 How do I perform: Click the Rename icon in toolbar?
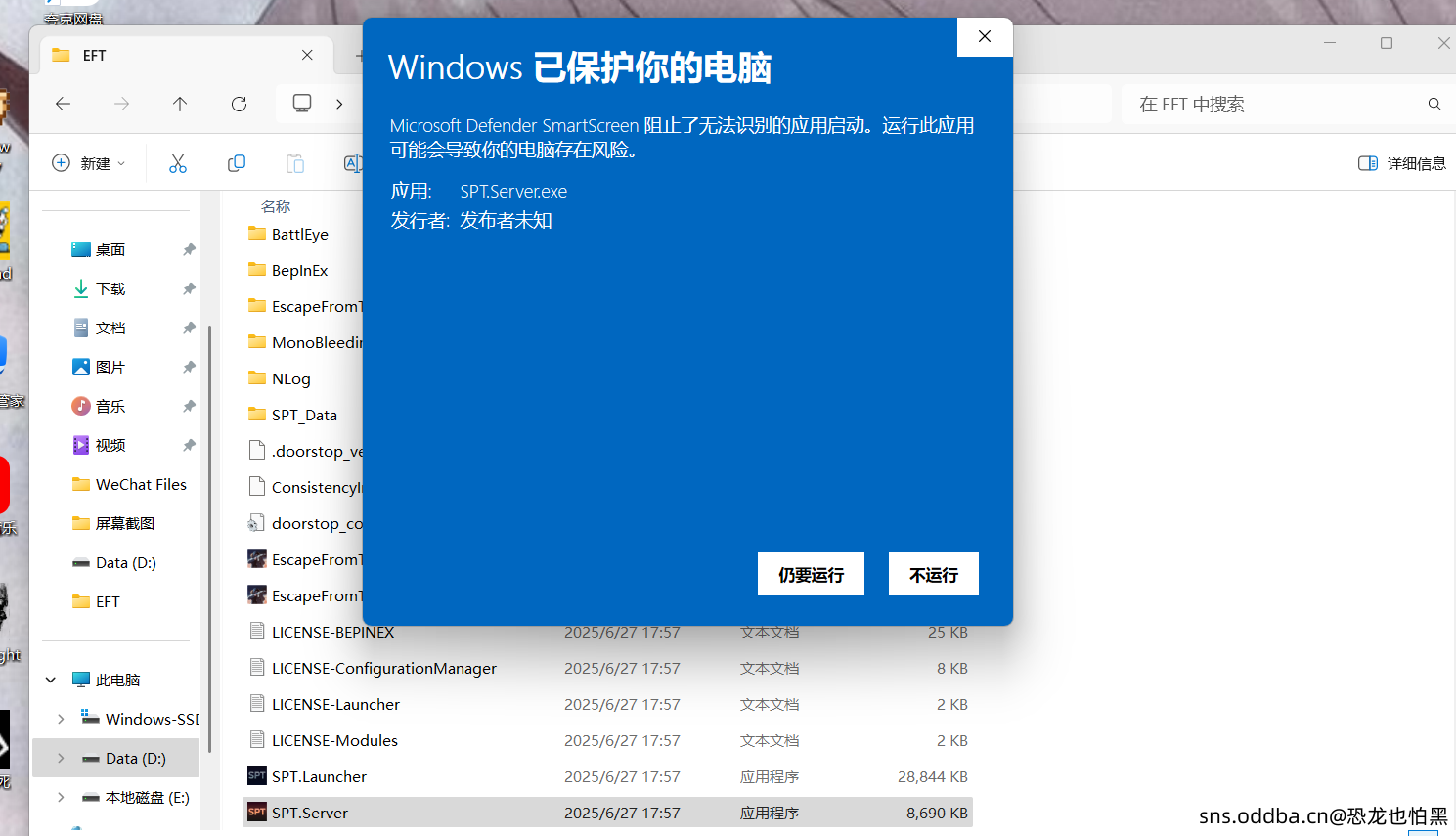tap(353, 163)
